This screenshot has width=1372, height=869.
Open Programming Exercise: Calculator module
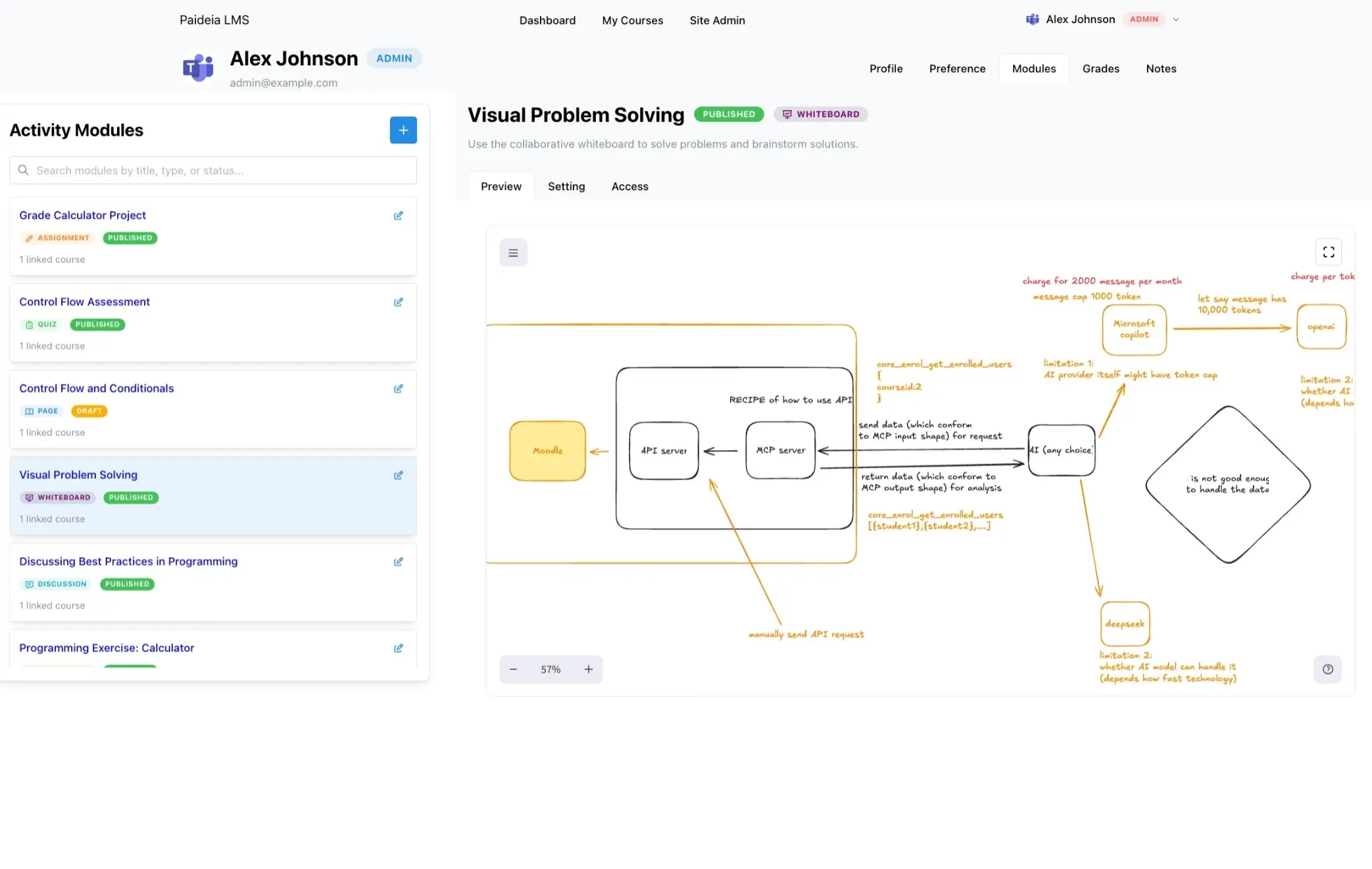(107, 648)
